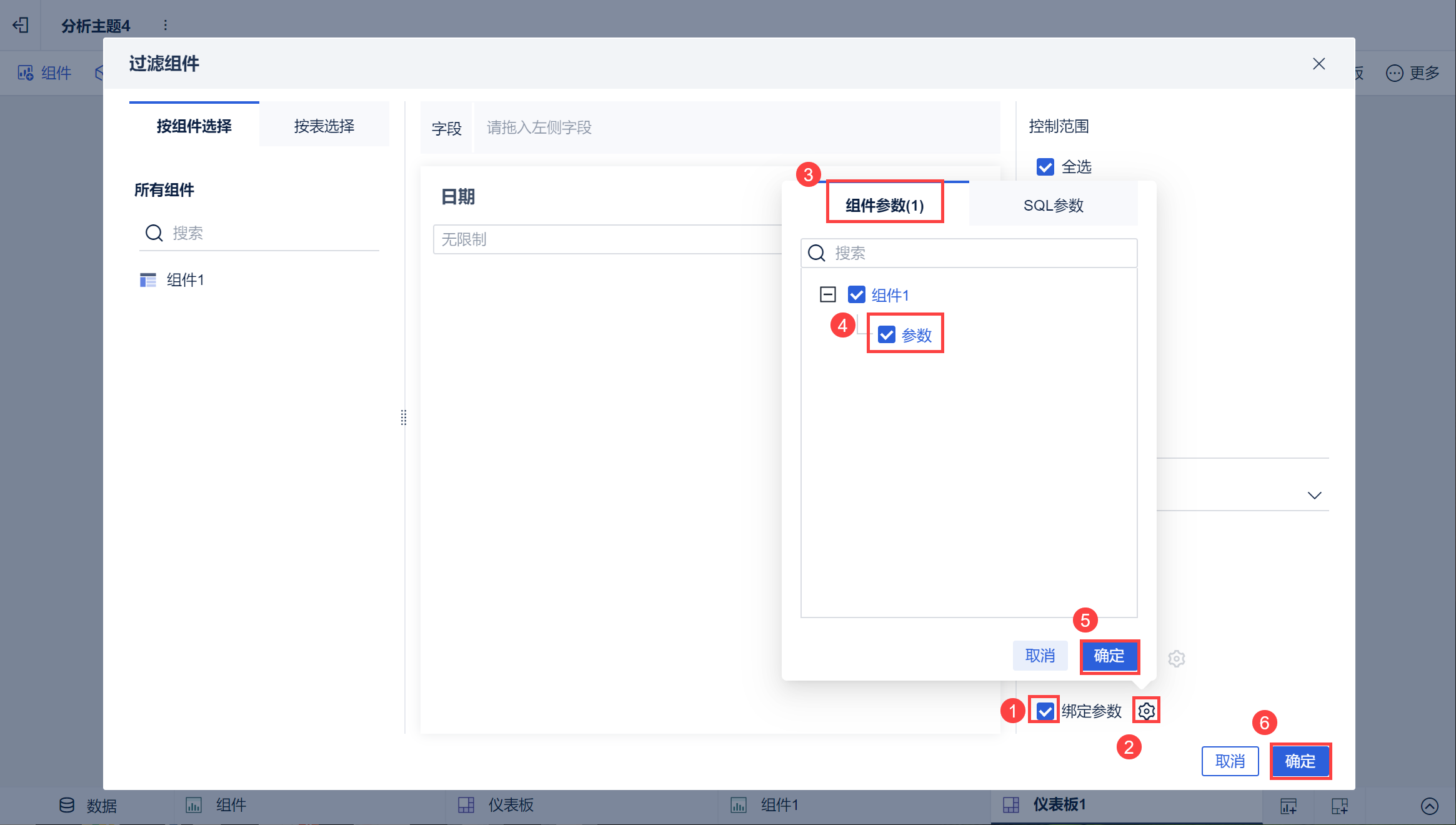Click the gear icon beside 绑定参数

click(1146, 711)
